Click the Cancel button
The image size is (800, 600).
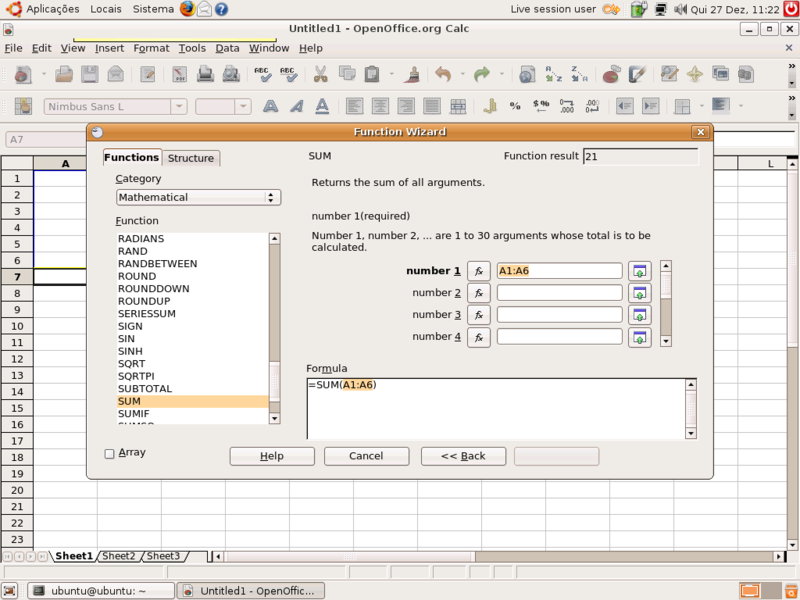(x=366, y=456)
